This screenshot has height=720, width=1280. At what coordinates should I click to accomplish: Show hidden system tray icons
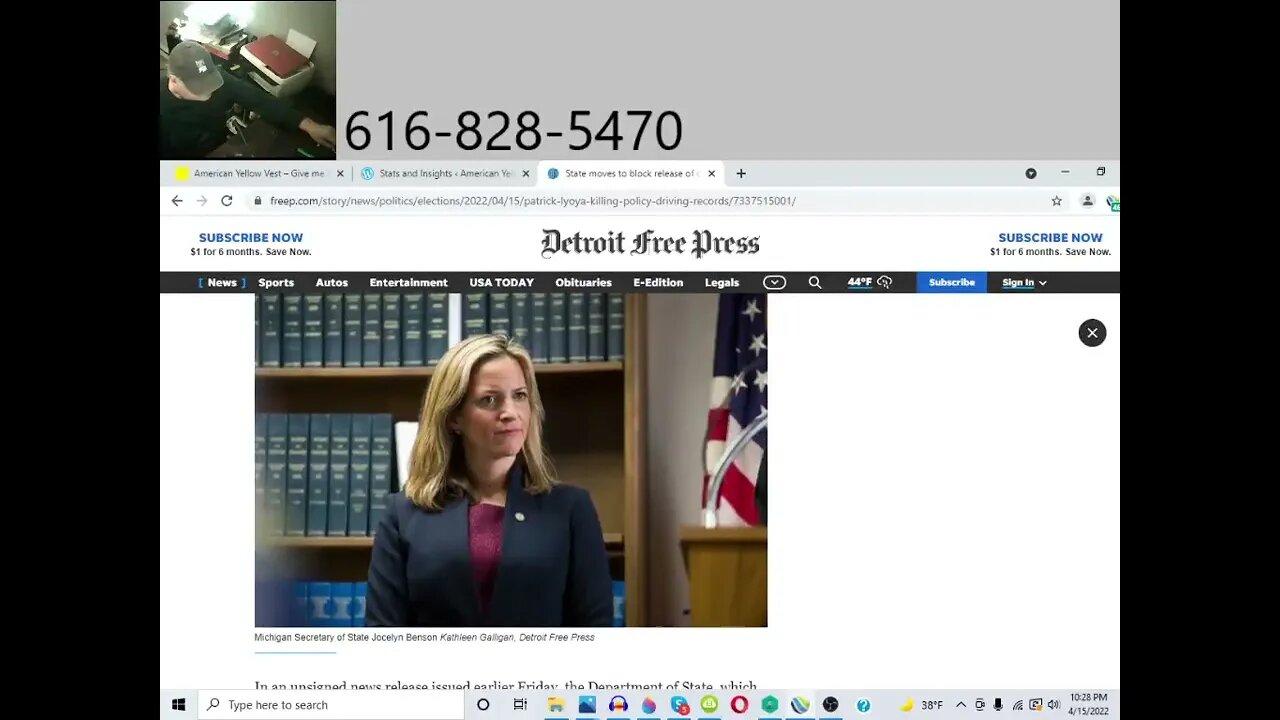961,705
